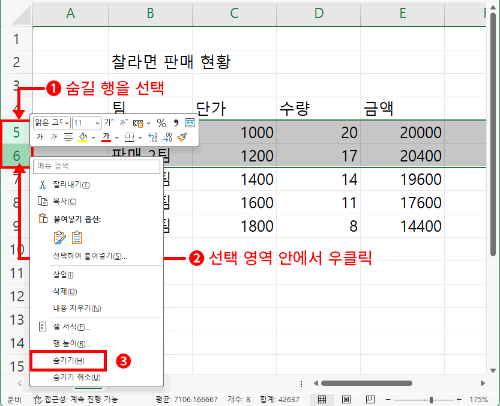Apply percent style in mini toolbar
This screenshot has width=500, height=406.
pyautogui.click(x=161, y=123)
